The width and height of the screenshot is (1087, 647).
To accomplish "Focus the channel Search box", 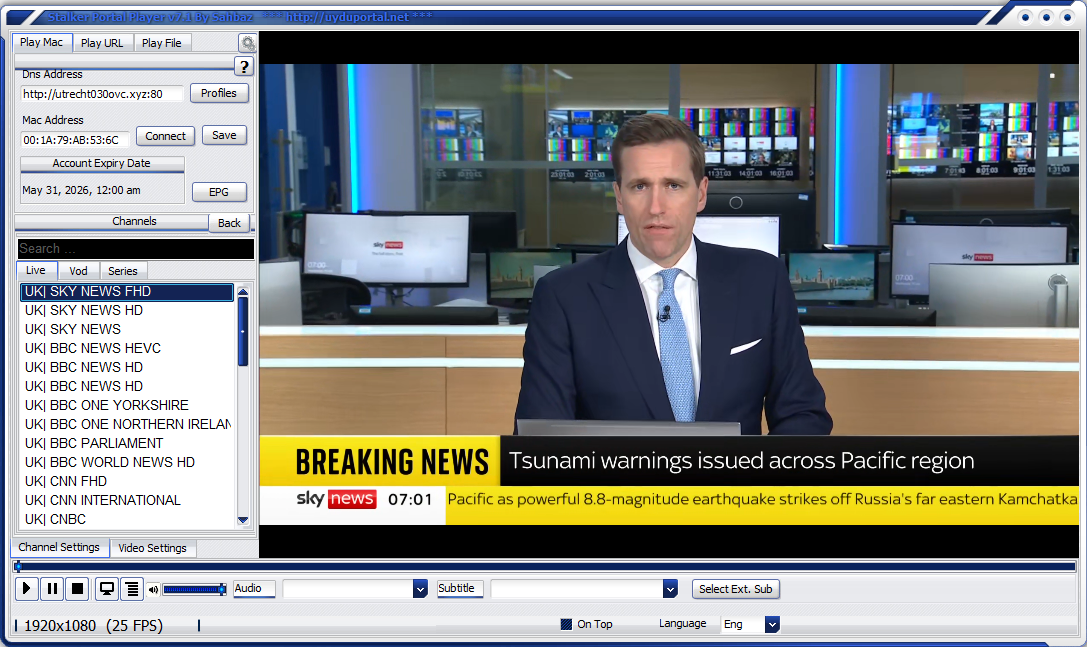I will [136, 248].
